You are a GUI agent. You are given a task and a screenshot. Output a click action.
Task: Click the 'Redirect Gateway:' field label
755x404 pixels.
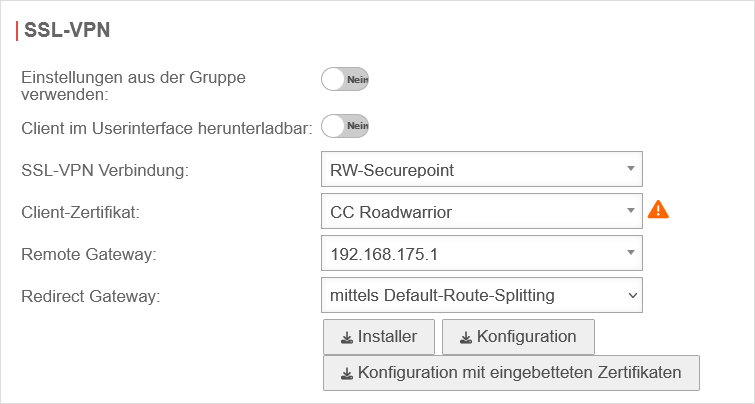click(91, 296)
